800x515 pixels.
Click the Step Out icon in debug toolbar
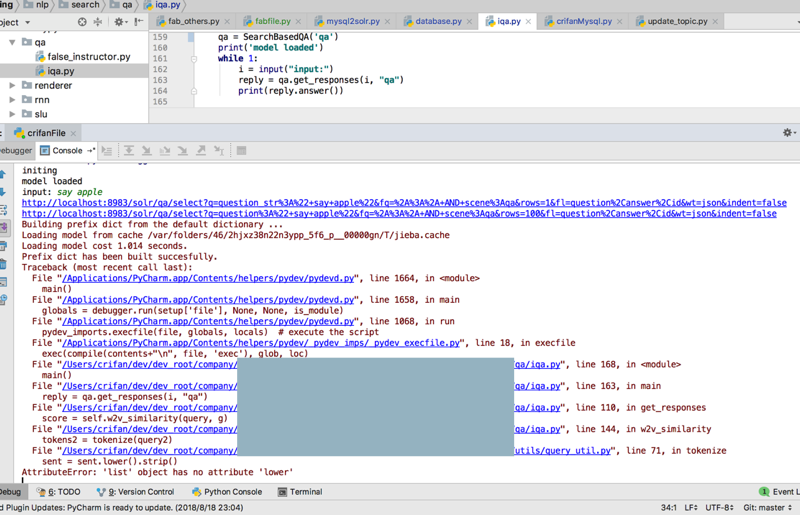click(201, 151)
